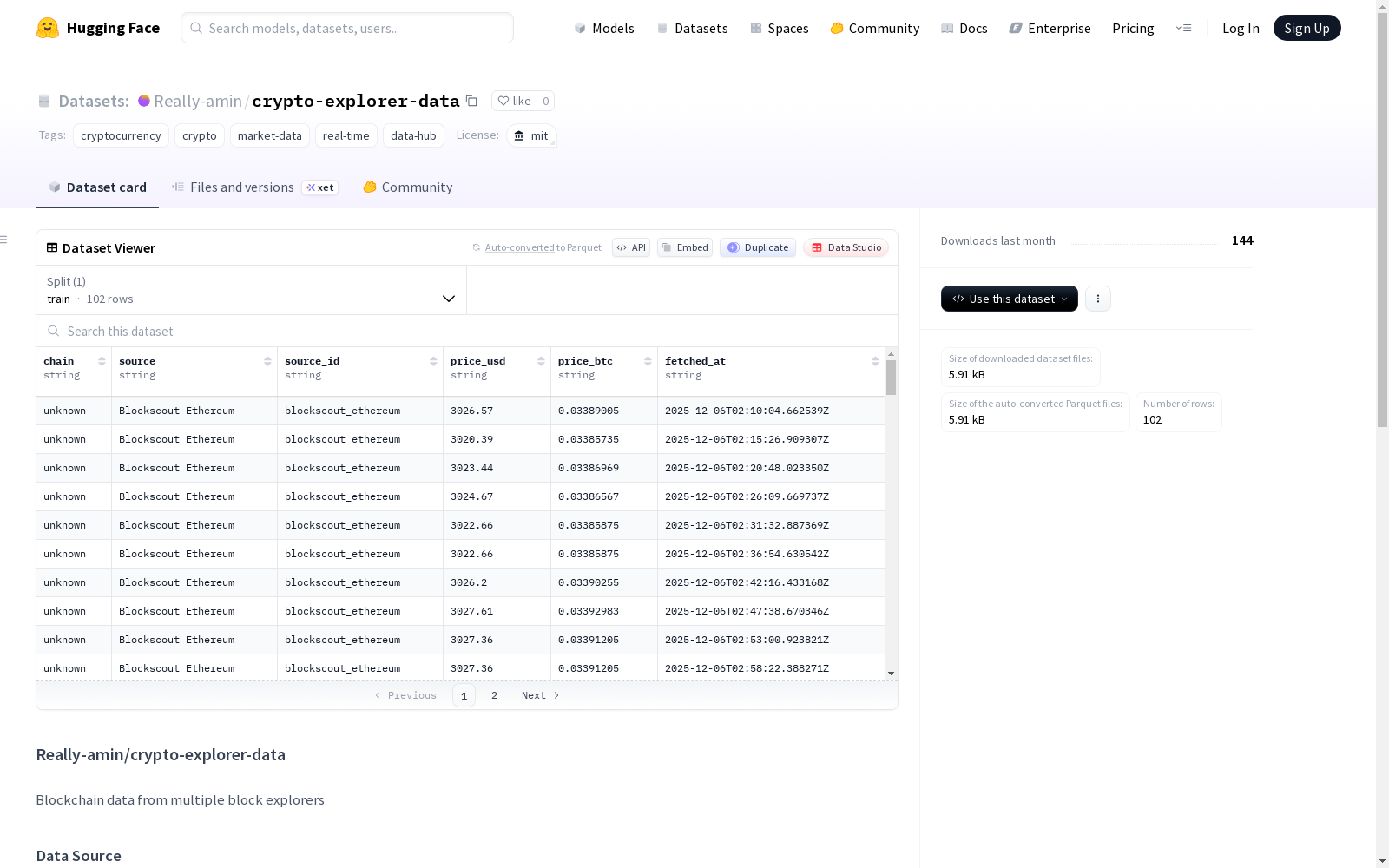Image resolution: width=1389 pixels, height=868 pixels.
Task: Open the left sidebar table of contents
Action: 4,240
